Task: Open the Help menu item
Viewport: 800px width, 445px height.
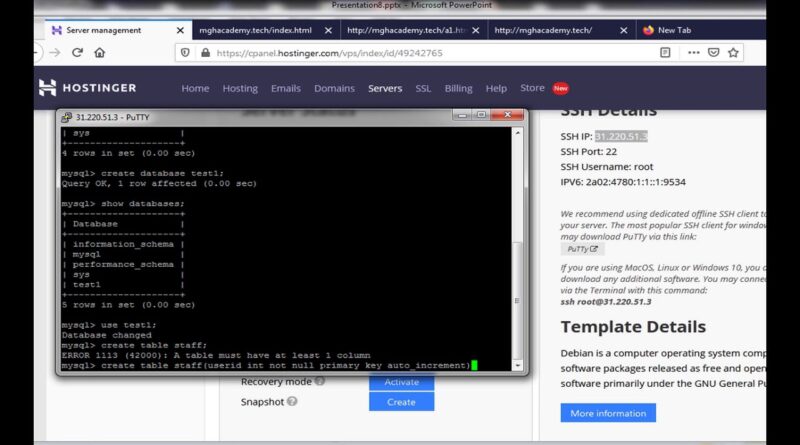Action: [496, 88]
